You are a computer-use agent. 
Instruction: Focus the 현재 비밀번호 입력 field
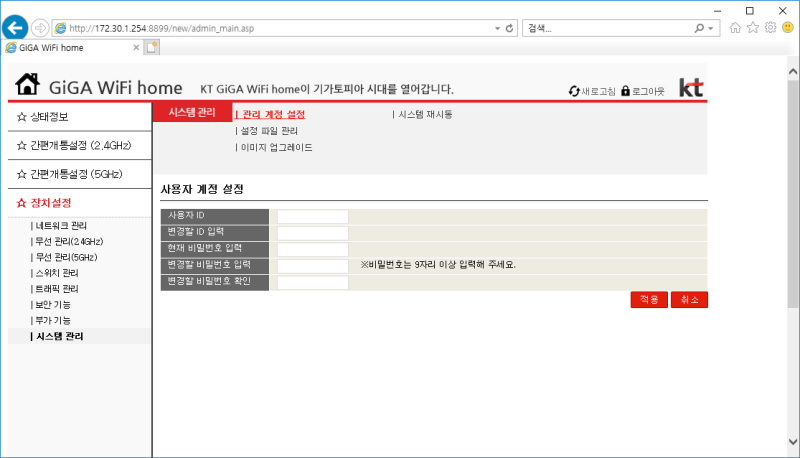pyautogui.click(x=313, y=249)
